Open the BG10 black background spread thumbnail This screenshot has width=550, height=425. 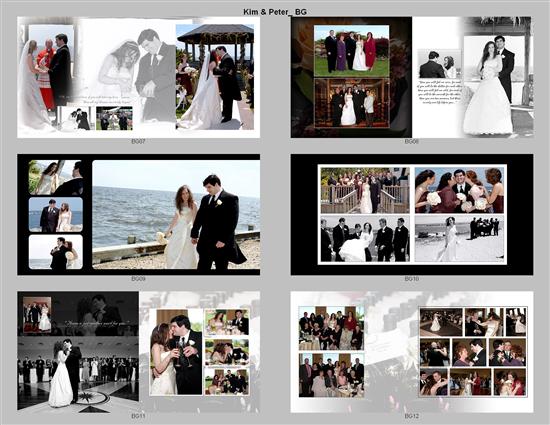coord(412,214)
